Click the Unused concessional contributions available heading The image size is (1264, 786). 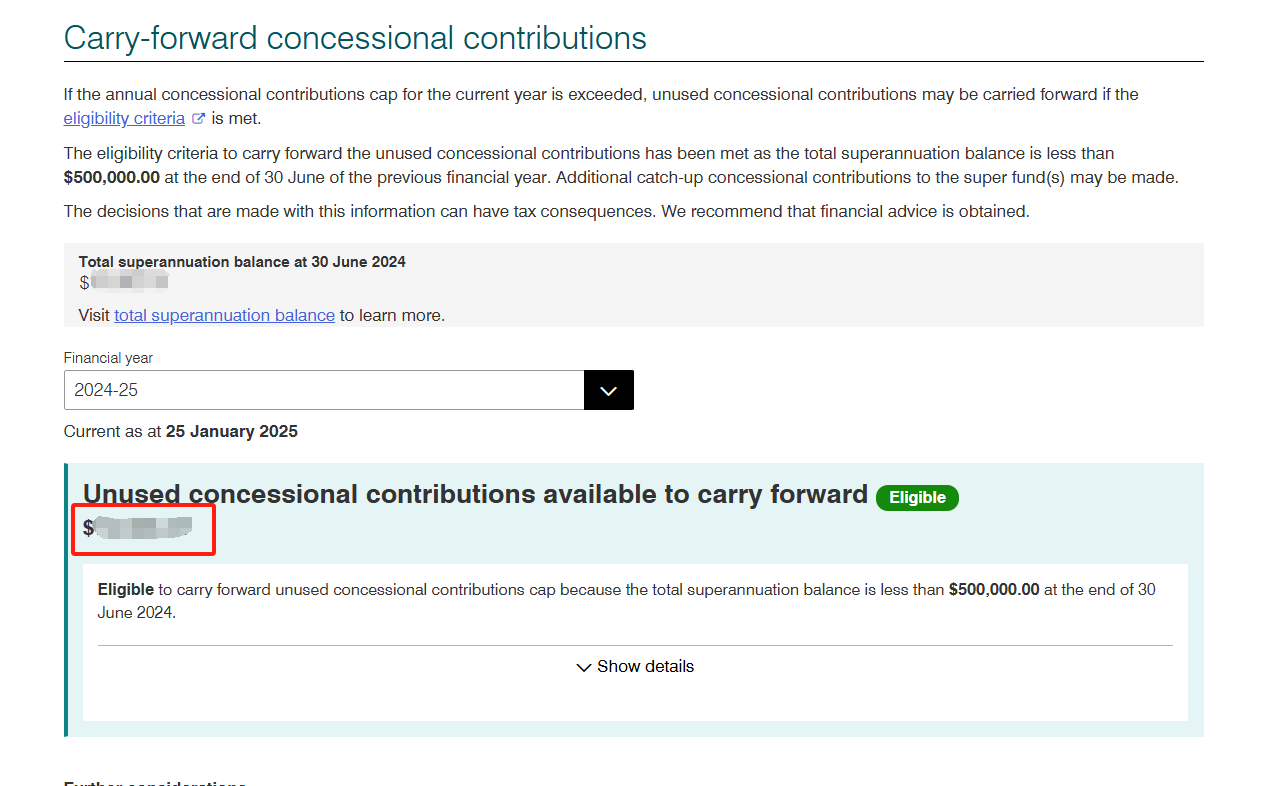click(475, 494)
